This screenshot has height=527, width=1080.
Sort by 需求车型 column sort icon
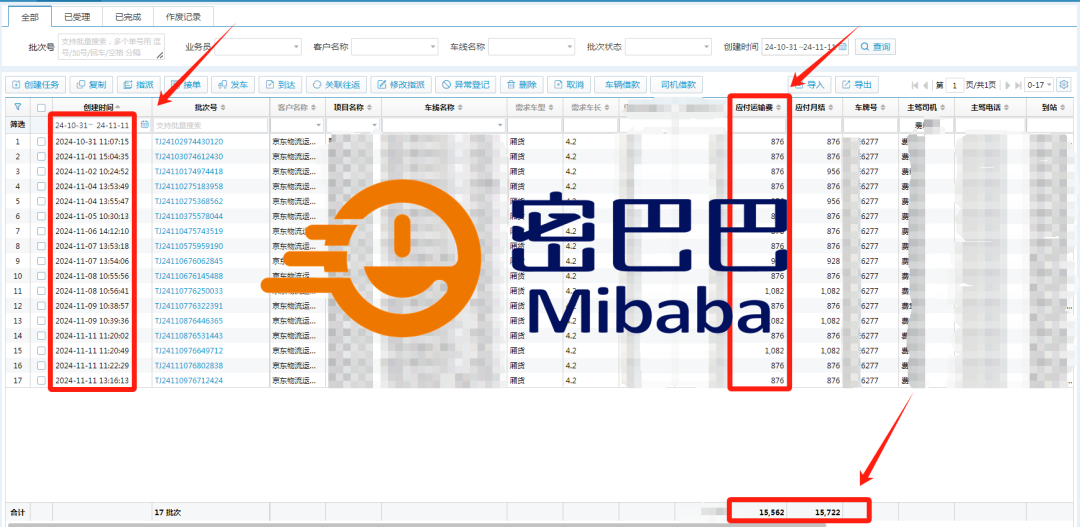pyautogui.click(x=552, y=108)
